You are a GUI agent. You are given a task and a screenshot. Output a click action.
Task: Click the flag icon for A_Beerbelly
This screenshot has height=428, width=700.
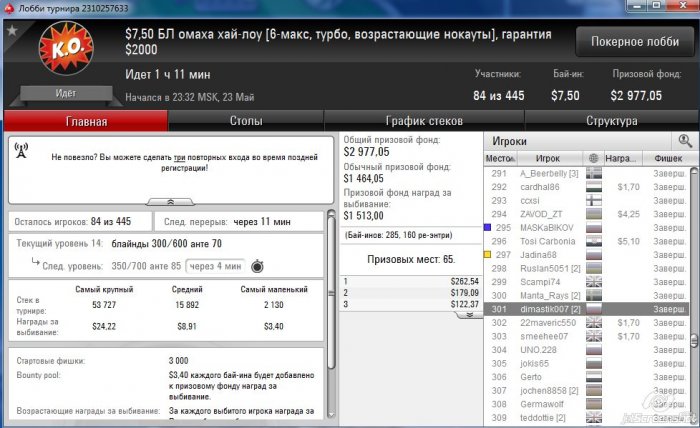click(594, 173)
